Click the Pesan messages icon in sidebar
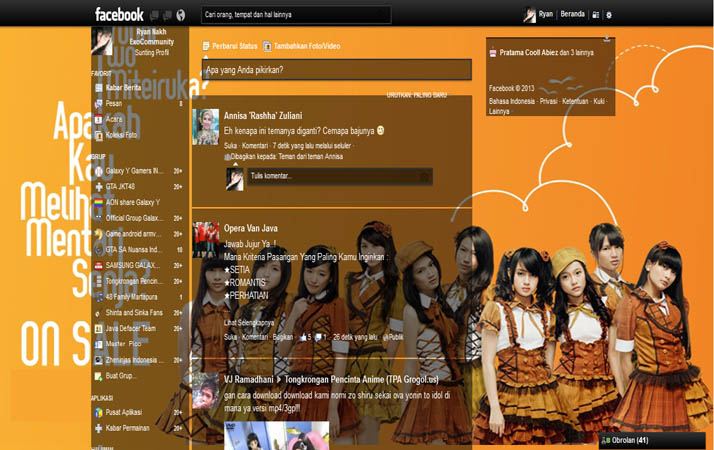714x450 pixels. coord(98,104)
